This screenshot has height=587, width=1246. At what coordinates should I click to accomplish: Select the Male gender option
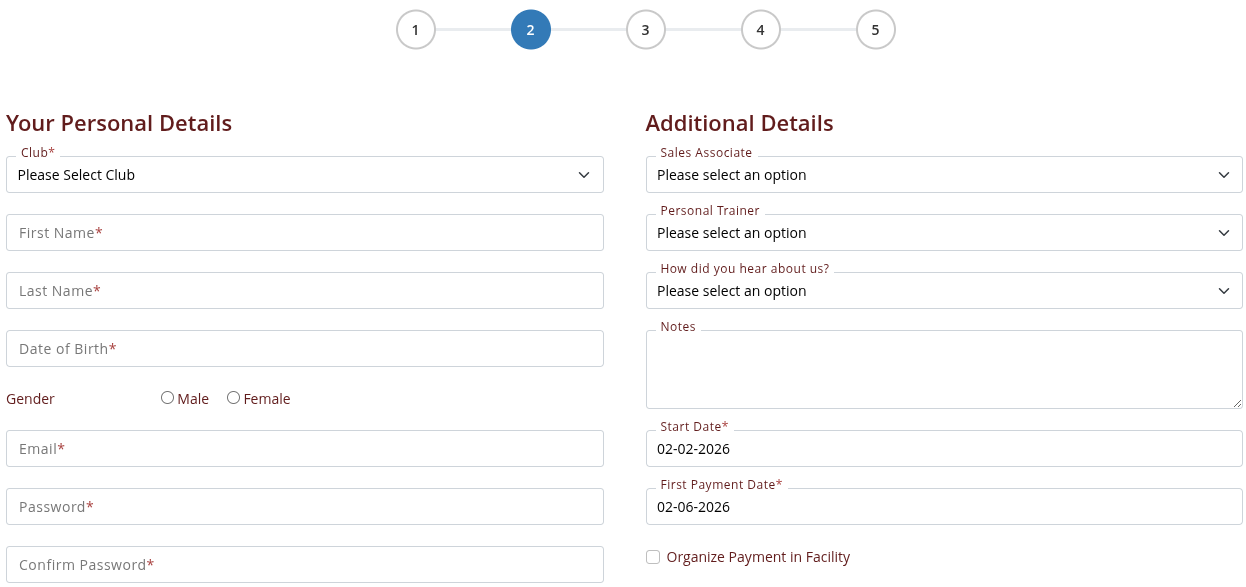(167, 398)
